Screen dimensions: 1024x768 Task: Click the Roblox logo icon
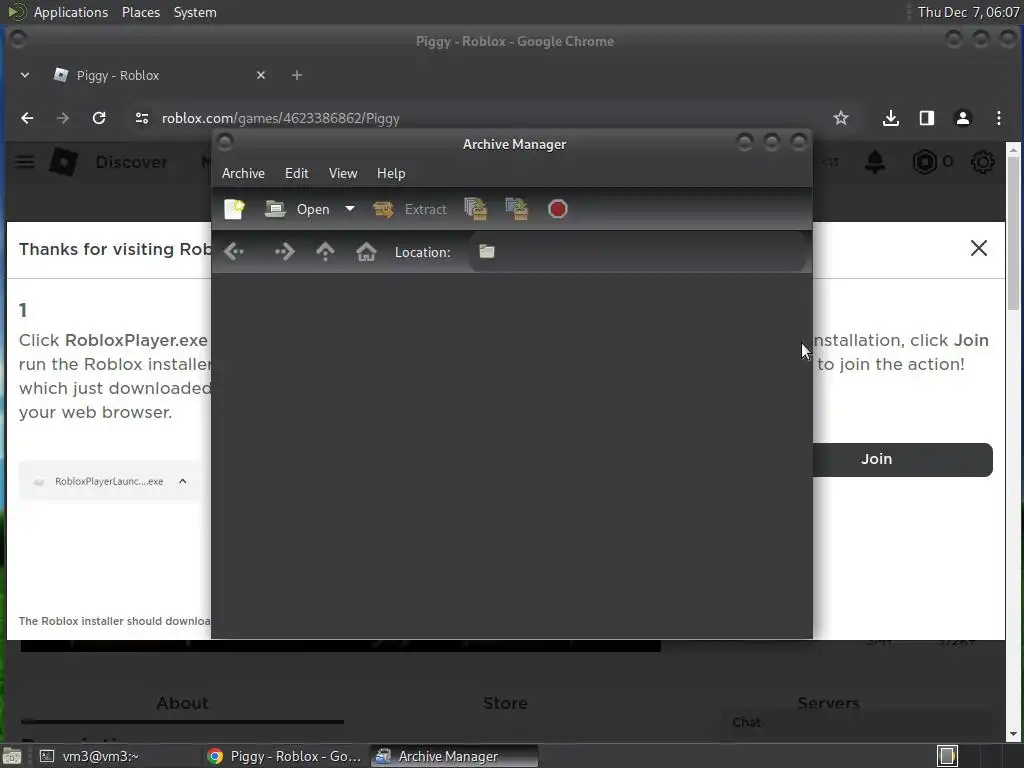[64, 162]
